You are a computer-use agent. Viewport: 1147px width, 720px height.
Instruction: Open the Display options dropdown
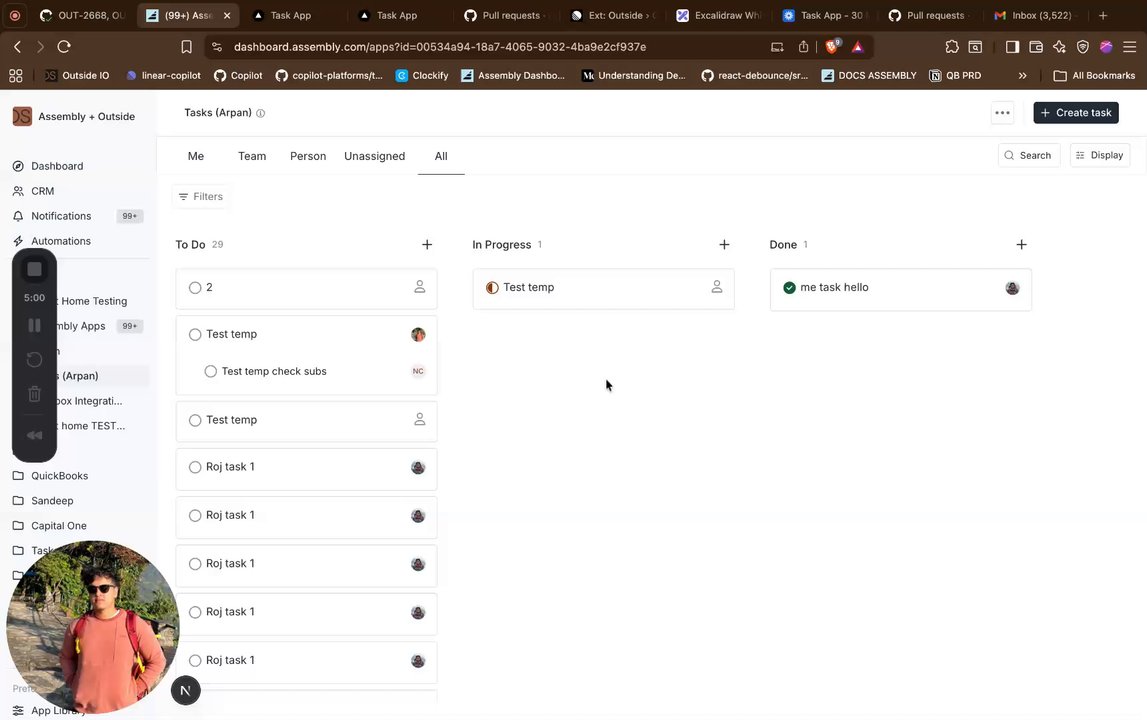click(x=1099, y=155)
